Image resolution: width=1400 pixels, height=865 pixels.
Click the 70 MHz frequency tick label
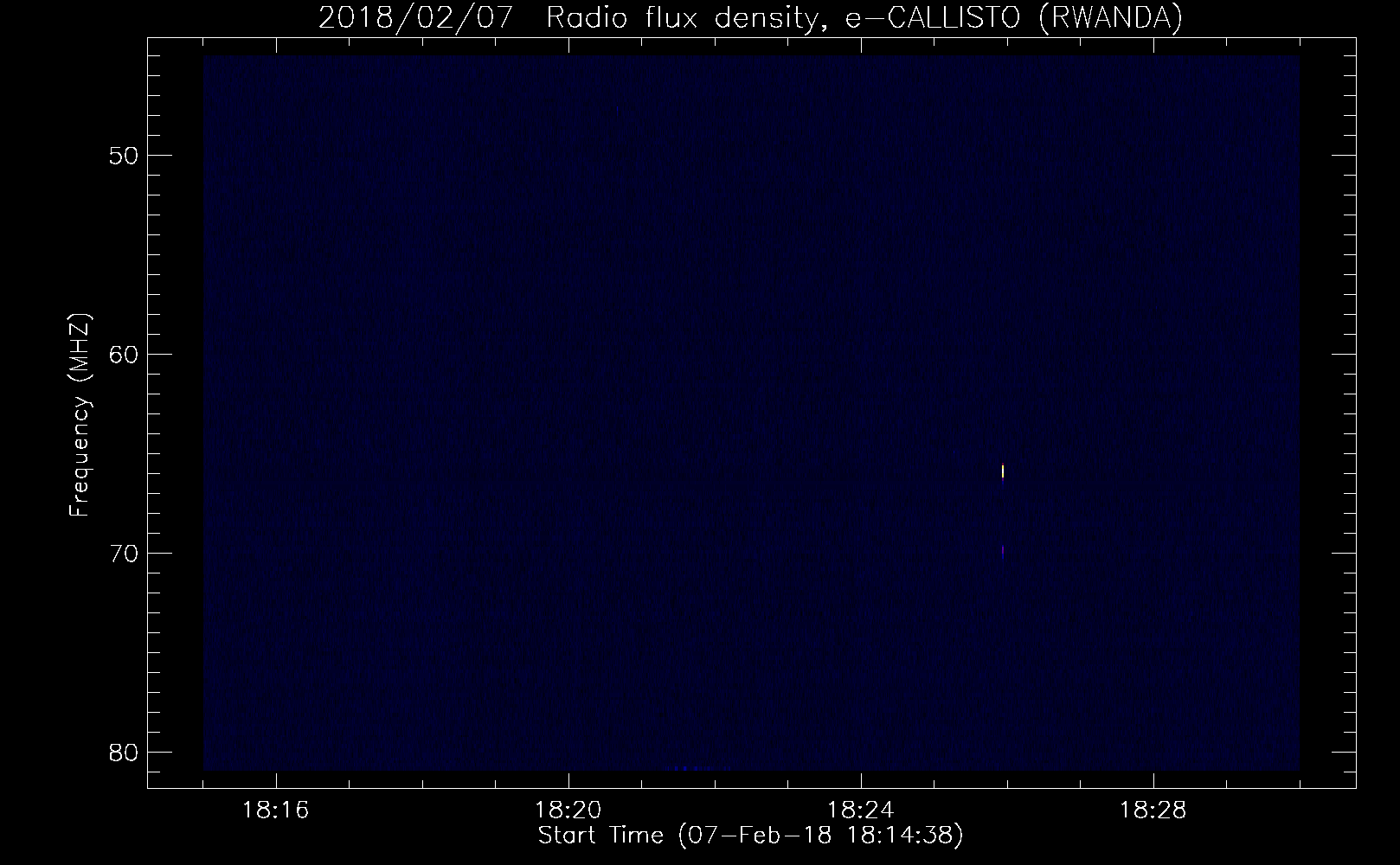pyautogui.click(x=122, y=554)
